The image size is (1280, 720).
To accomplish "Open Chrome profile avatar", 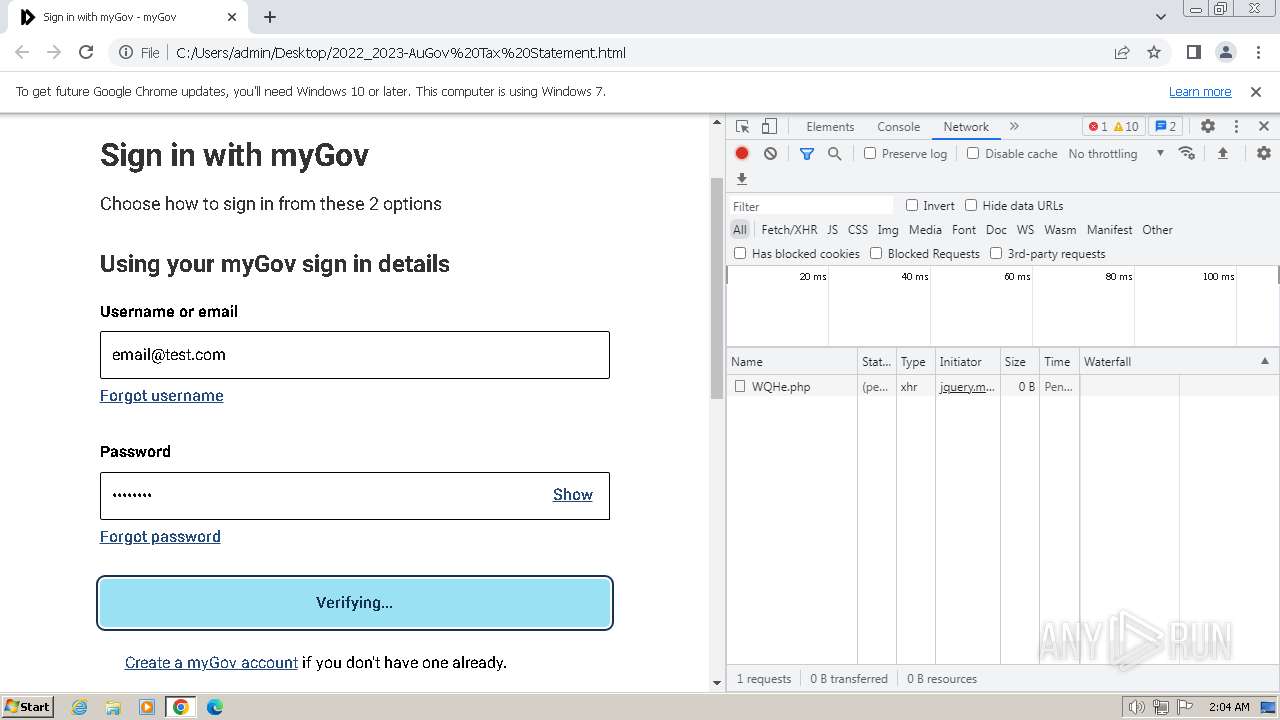I will [1225, 52].
